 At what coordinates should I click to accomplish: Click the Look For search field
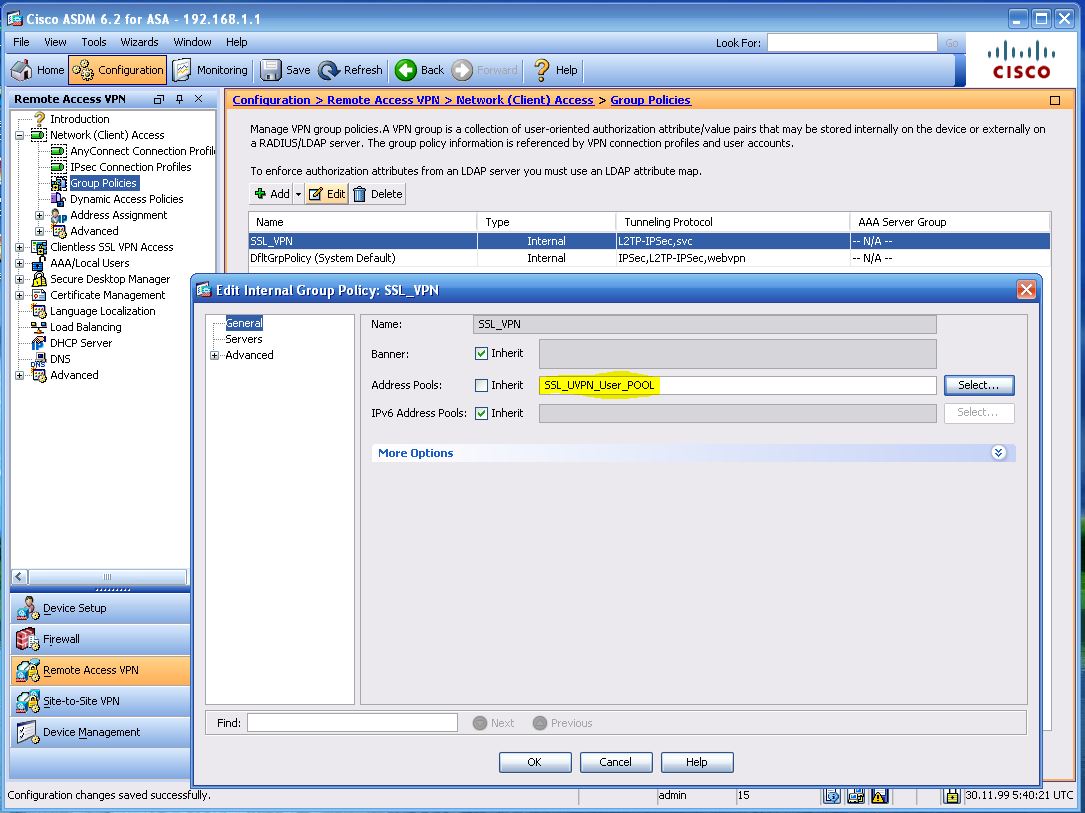coord(852,43)
